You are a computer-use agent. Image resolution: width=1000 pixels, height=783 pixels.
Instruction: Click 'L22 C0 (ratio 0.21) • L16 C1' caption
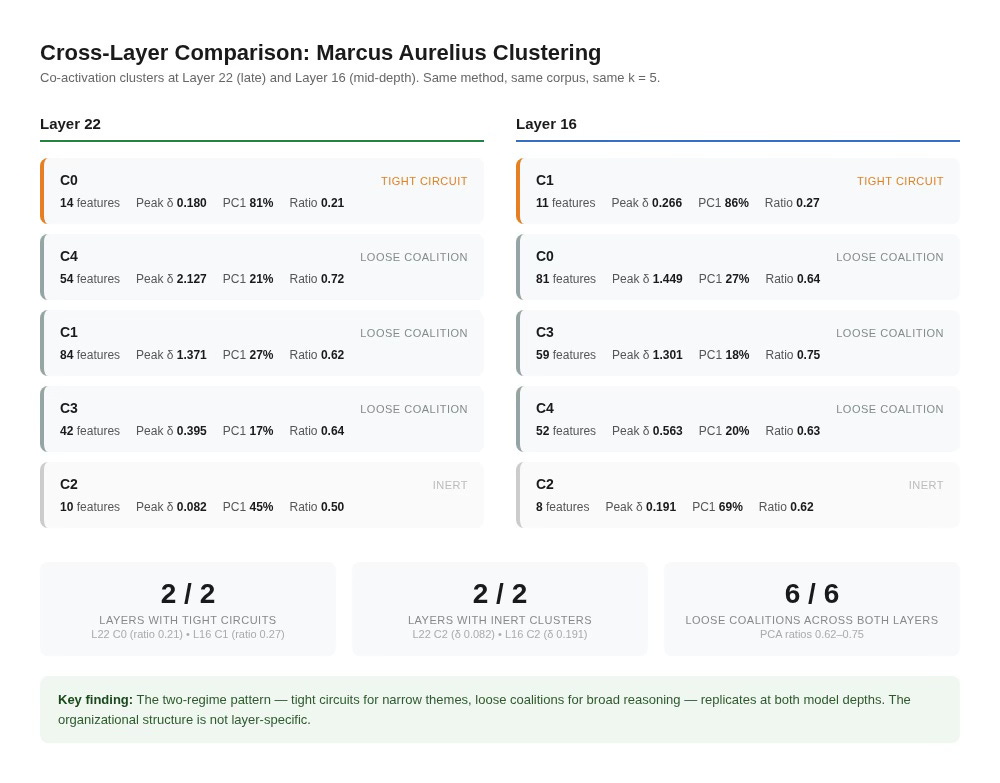[188, 634]
